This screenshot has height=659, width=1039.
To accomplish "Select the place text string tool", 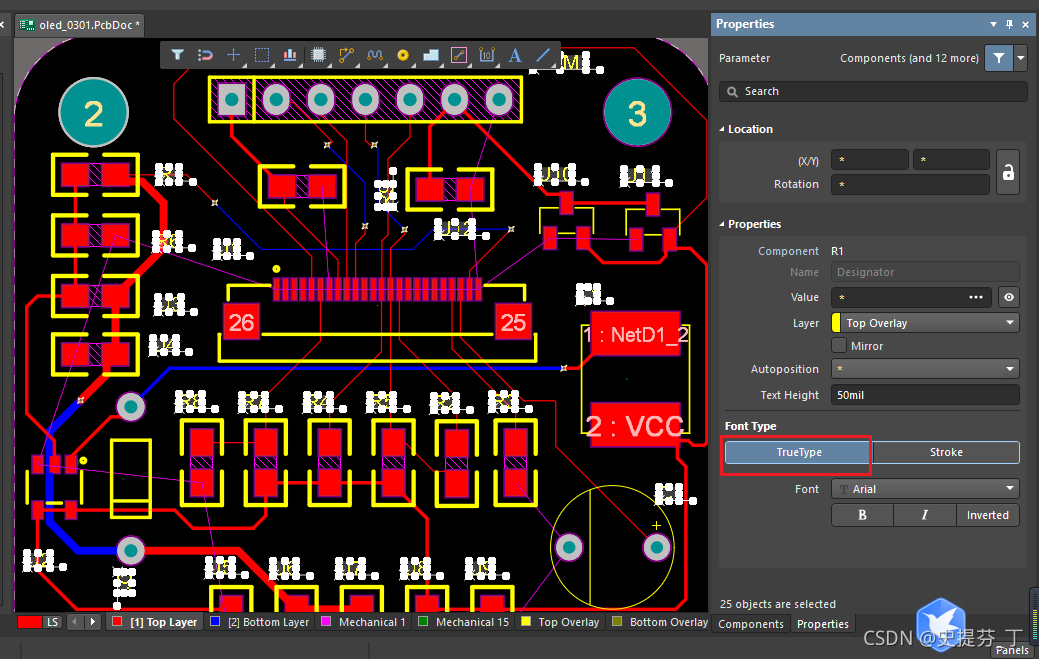I will click(515, 55).
